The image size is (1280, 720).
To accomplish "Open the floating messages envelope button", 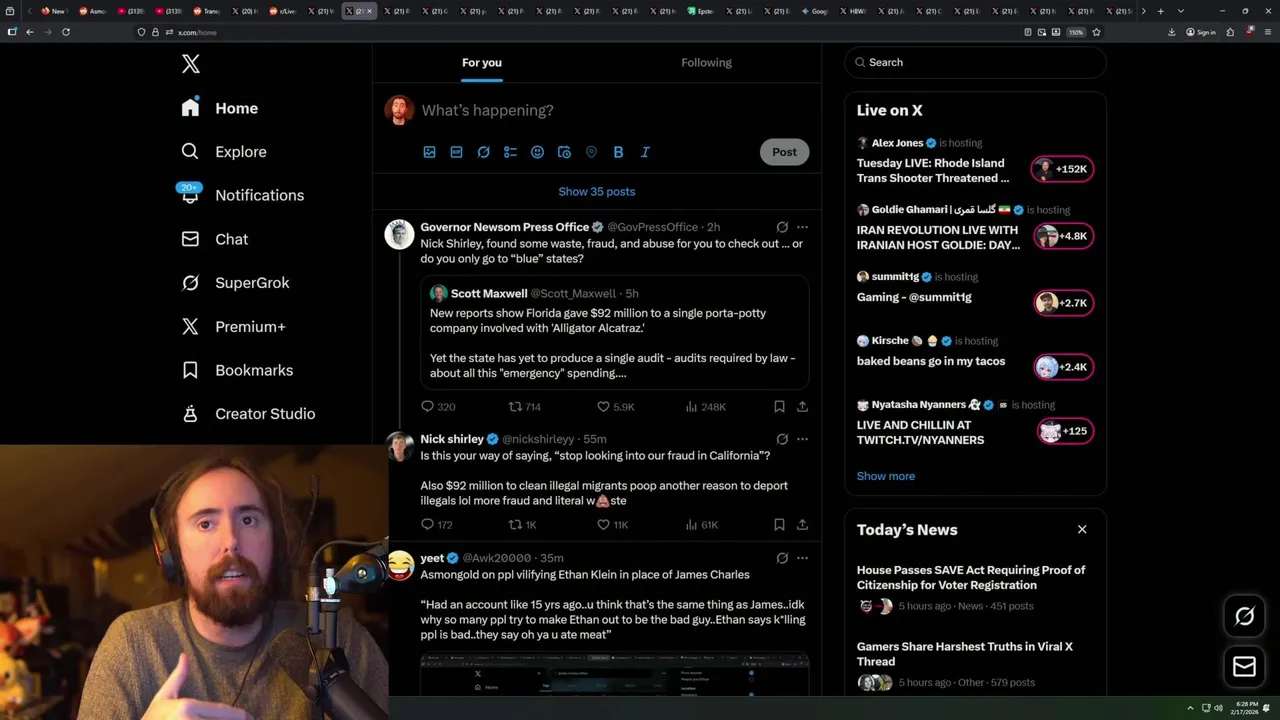I will 1244,666.
